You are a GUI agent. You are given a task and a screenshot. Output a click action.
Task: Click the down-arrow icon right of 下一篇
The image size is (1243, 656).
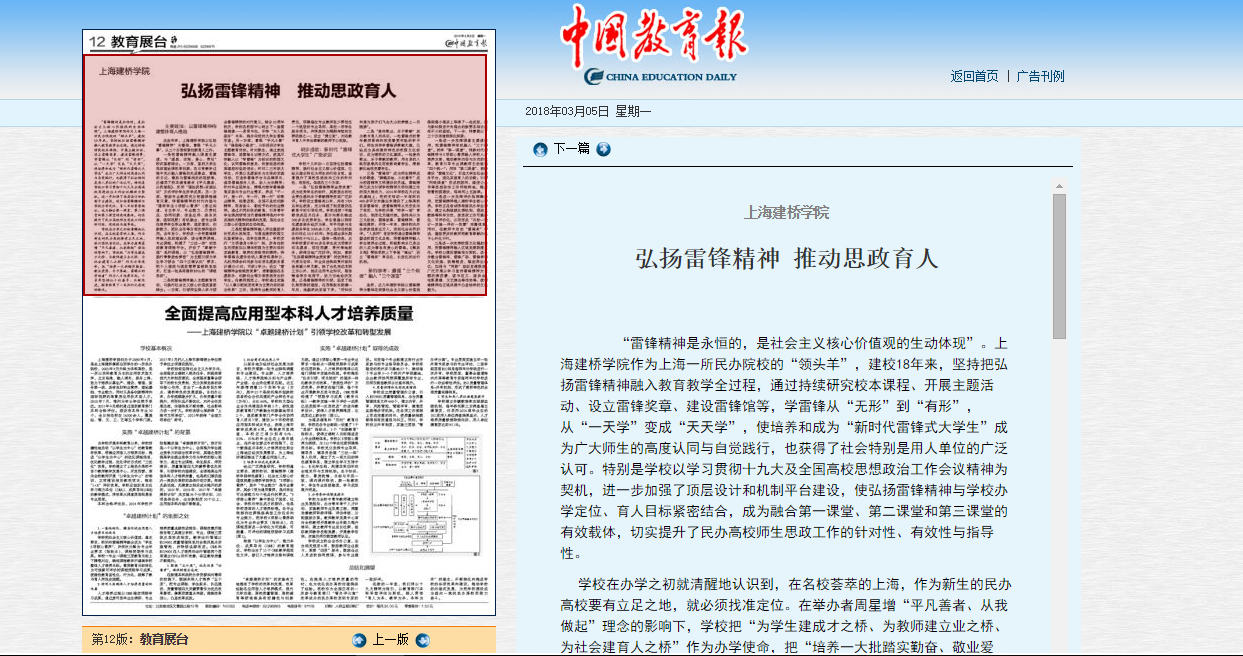(603, 149)
